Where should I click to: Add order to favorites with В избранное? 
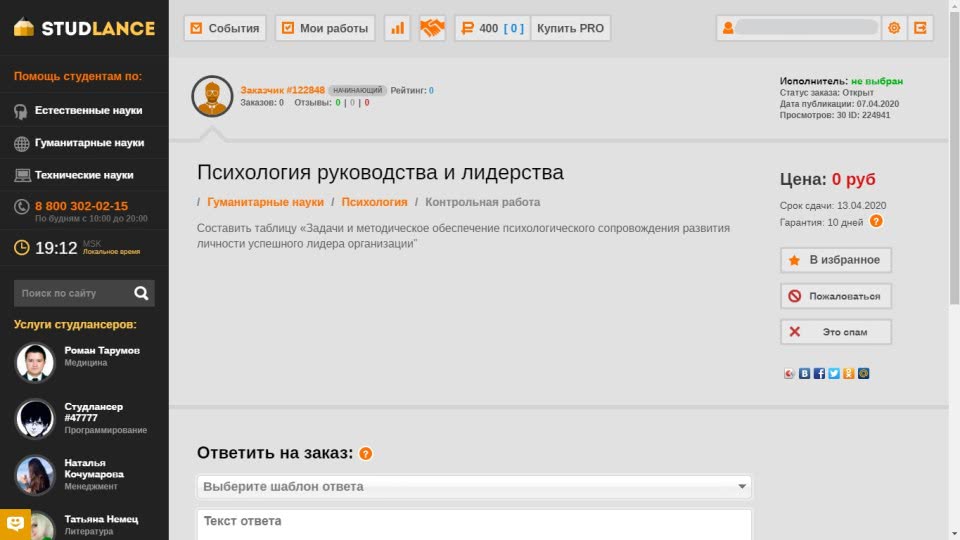point(835,260)
